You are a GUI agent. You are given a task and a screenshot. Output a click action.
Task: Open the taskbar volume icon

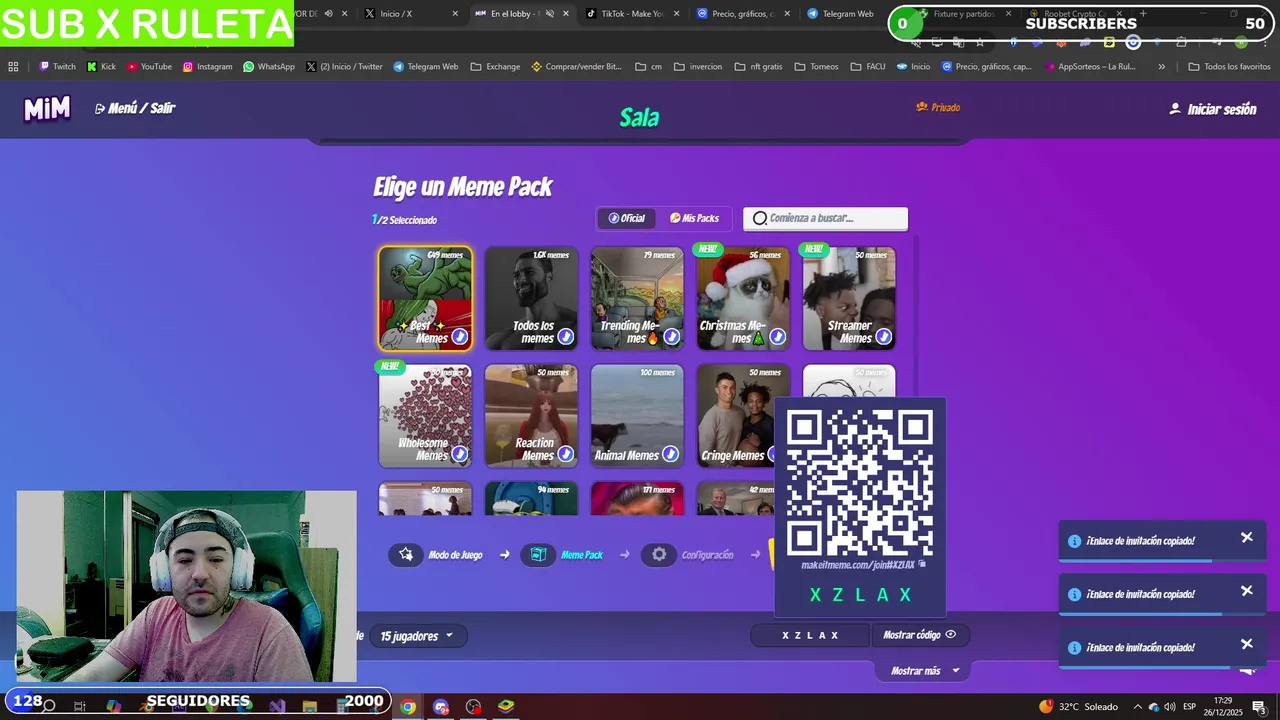pos(1170,707)
